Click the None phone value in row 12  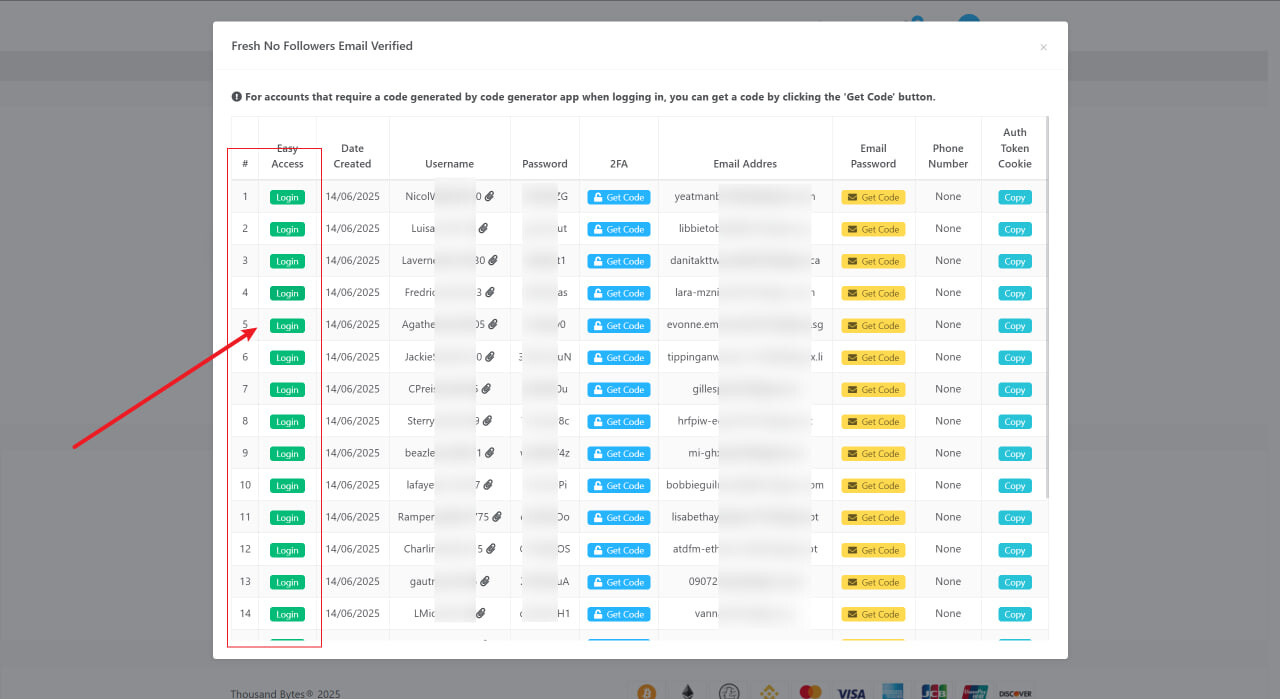(x=948, y=549)
